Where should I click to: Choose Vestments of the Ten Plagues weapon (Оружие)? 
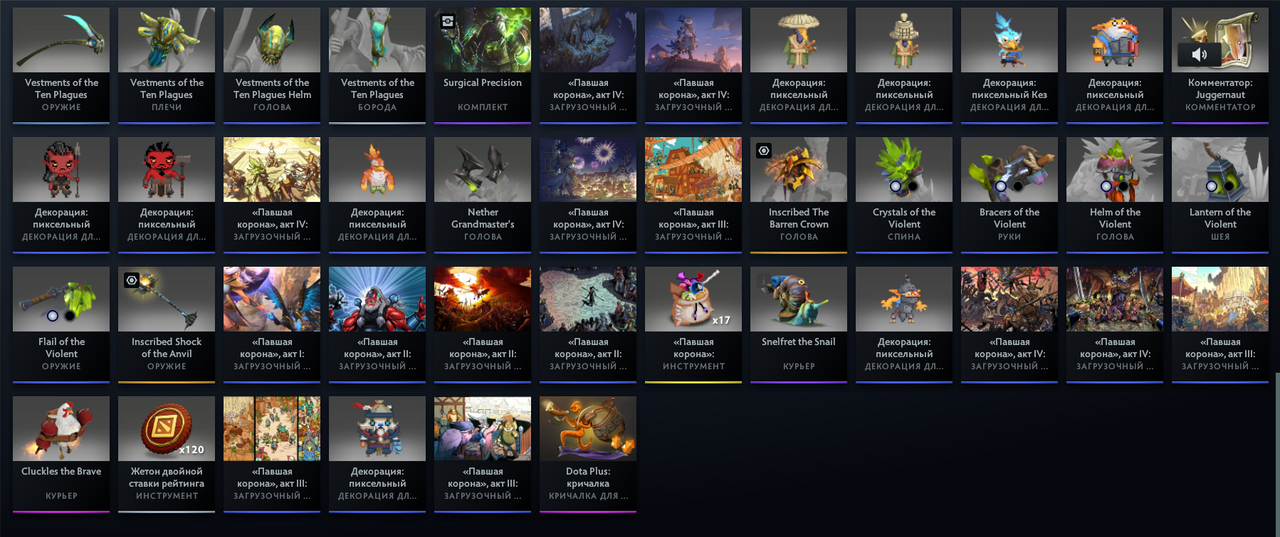click(61, 65)
